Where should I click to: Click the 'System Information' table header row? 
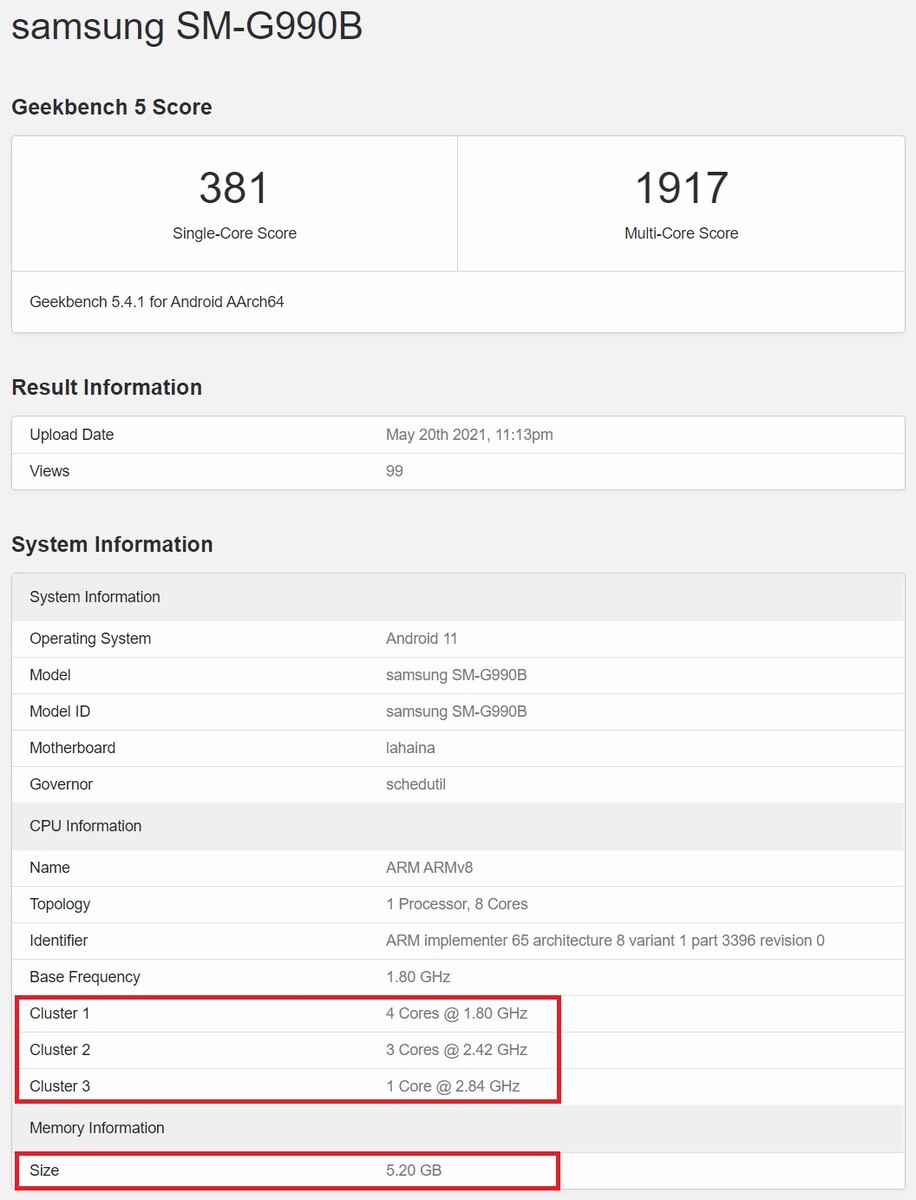(458, 597)
